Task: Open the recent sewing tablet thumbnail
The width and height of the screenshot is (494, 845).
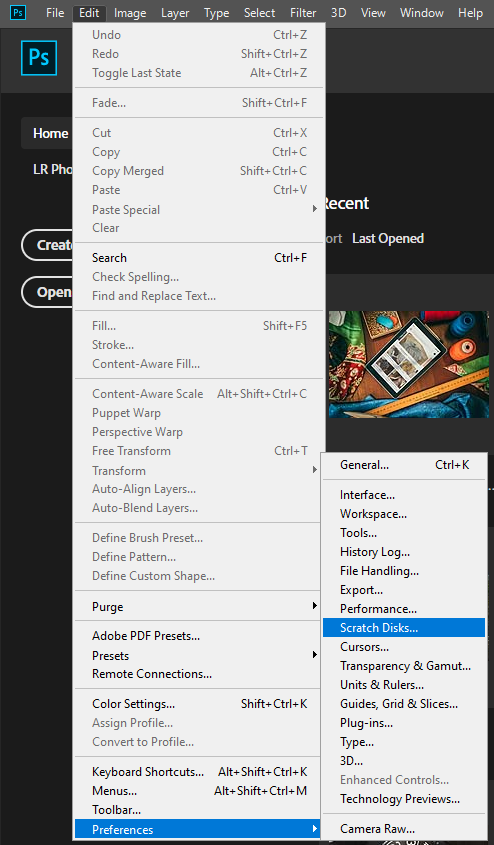Action: 408,364
